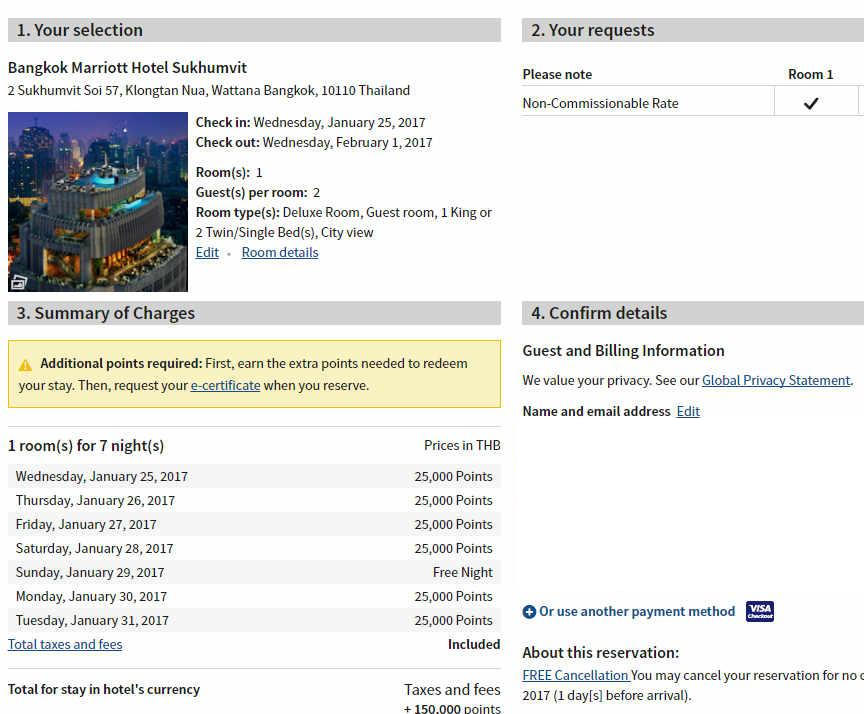Open Room details

click(x=279, y=252)
